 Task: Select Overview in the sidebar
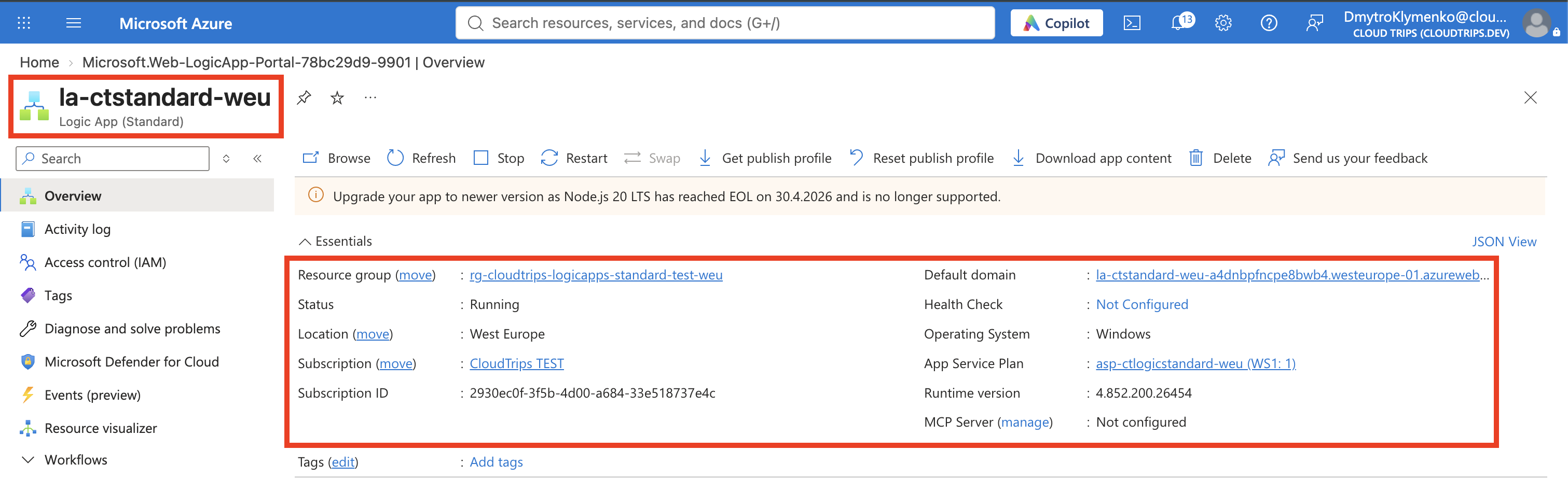click(x=137, y=196)
